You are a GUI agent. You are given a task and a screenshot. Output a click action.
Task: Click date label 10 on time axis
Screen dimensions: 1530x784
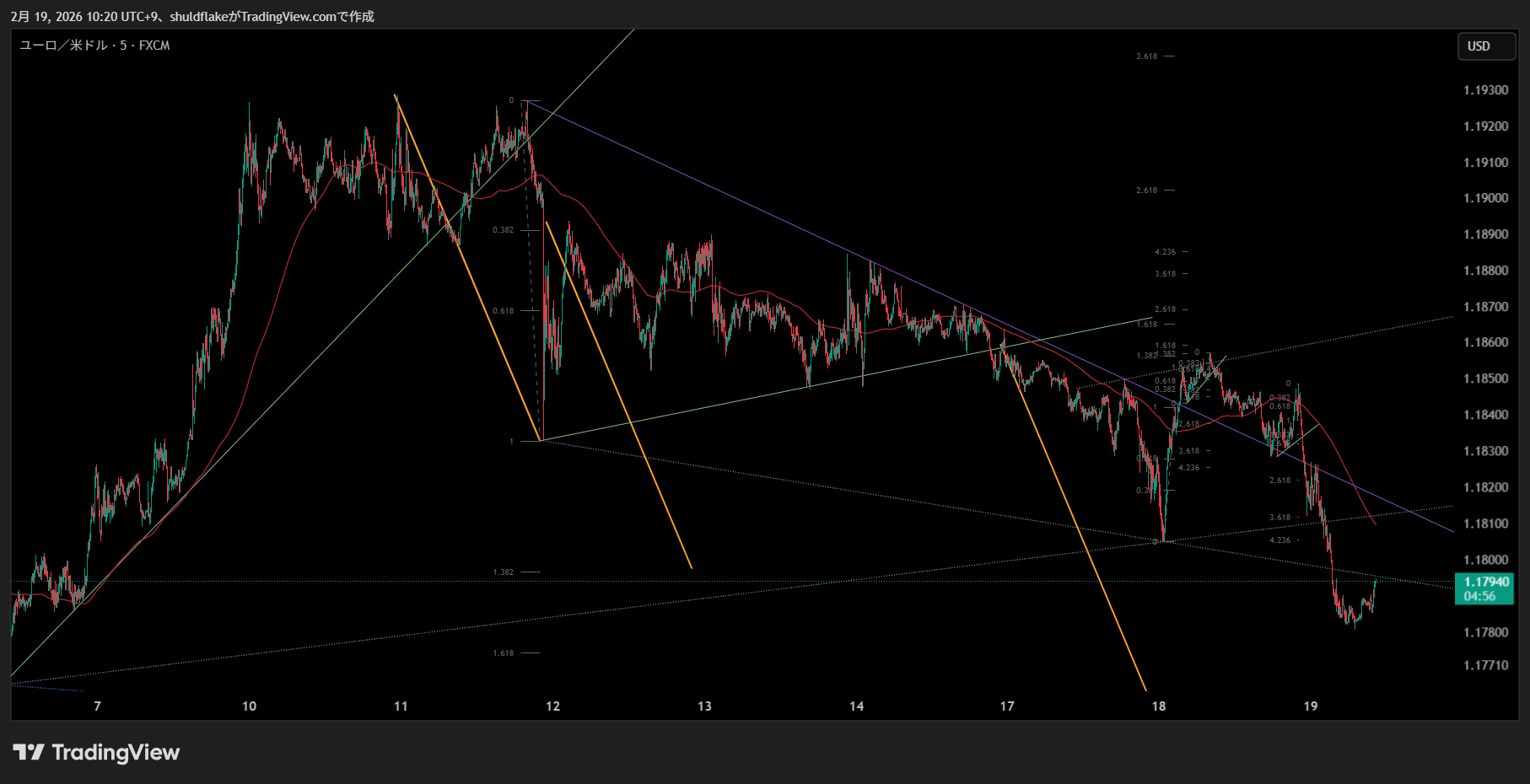point(249,706)
